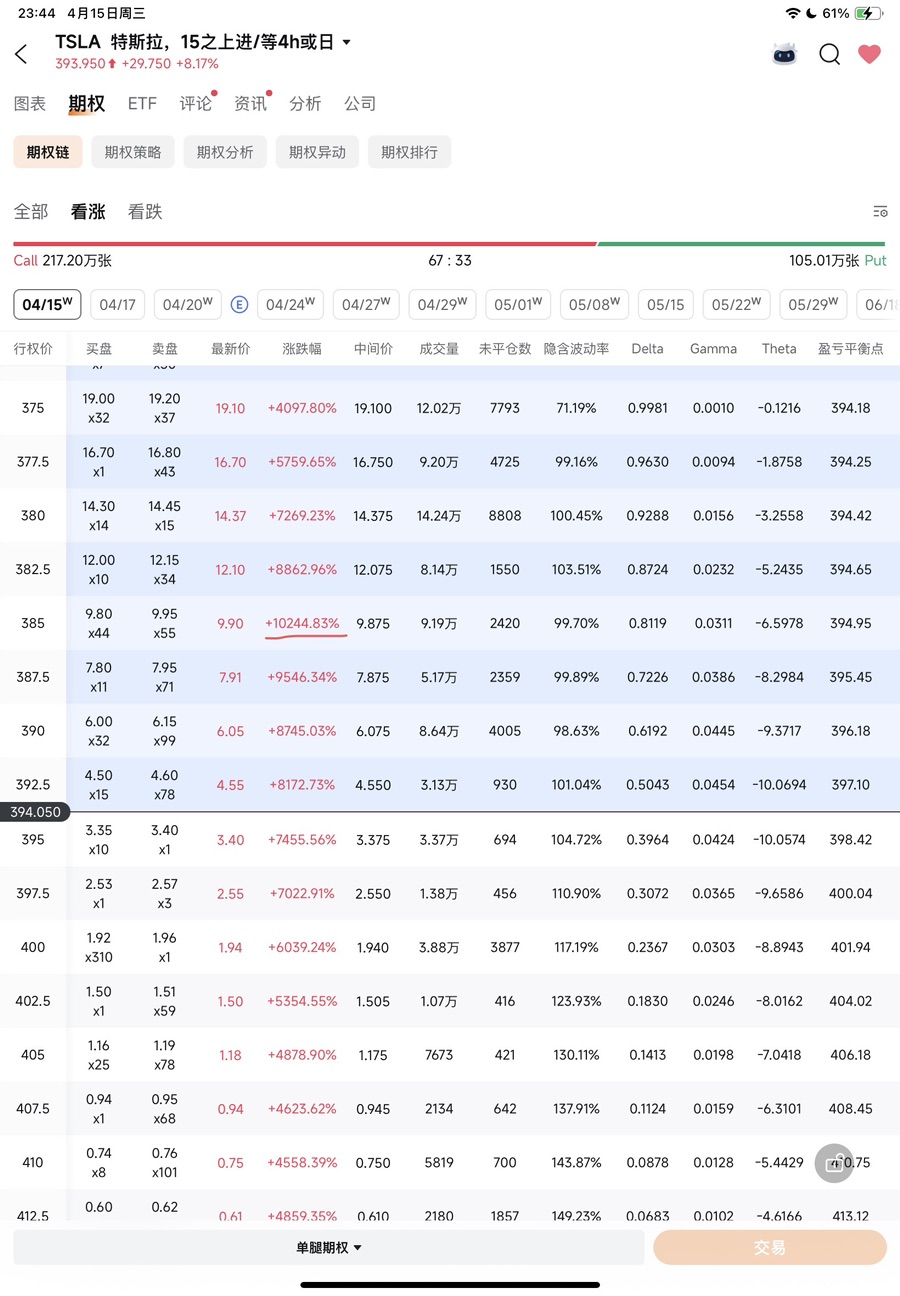Open the option chain settings list icon
900x1296 pixels.
[x=880, y=212]
